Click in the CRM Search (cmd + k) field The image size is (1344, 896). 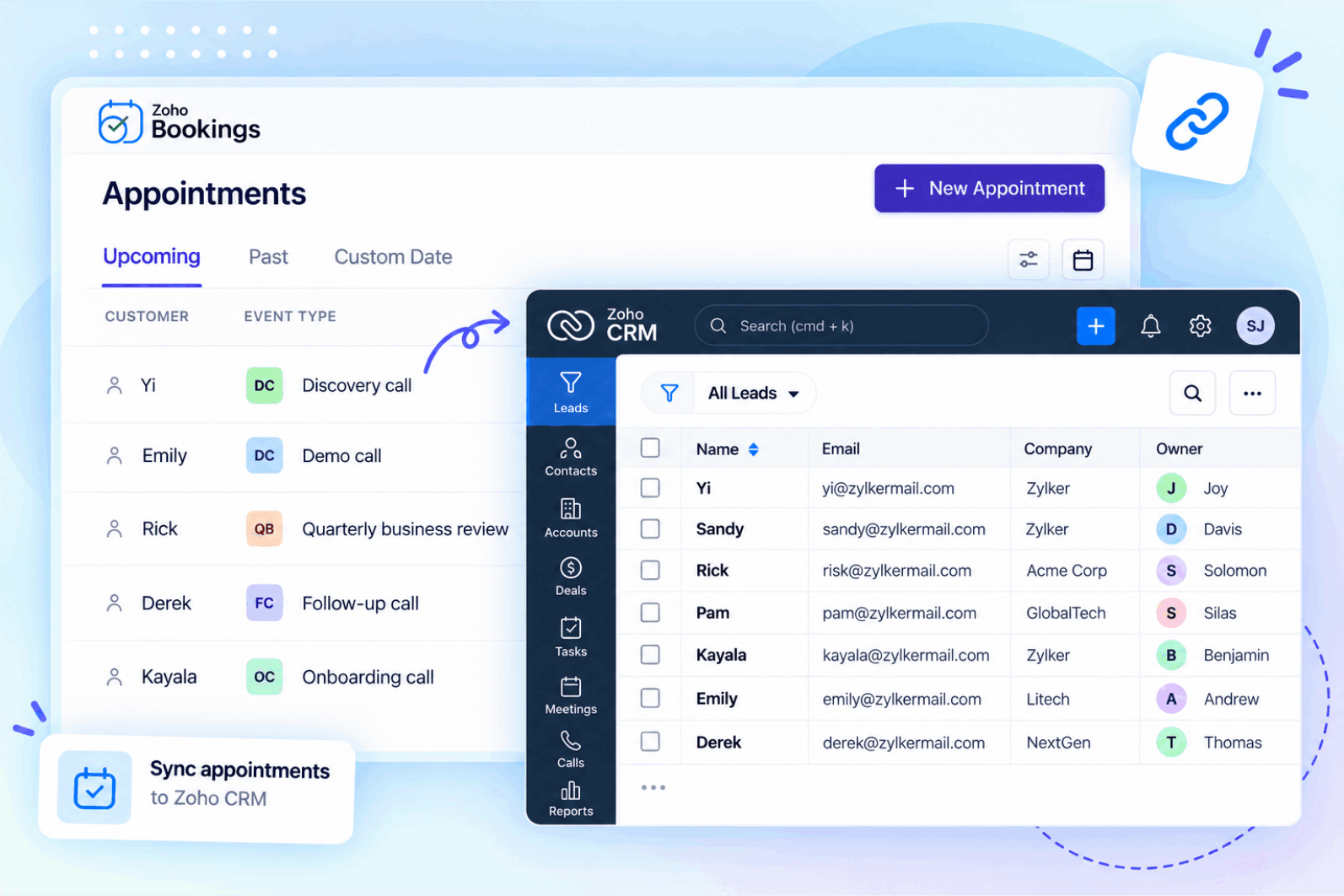[x=841, y=325]
